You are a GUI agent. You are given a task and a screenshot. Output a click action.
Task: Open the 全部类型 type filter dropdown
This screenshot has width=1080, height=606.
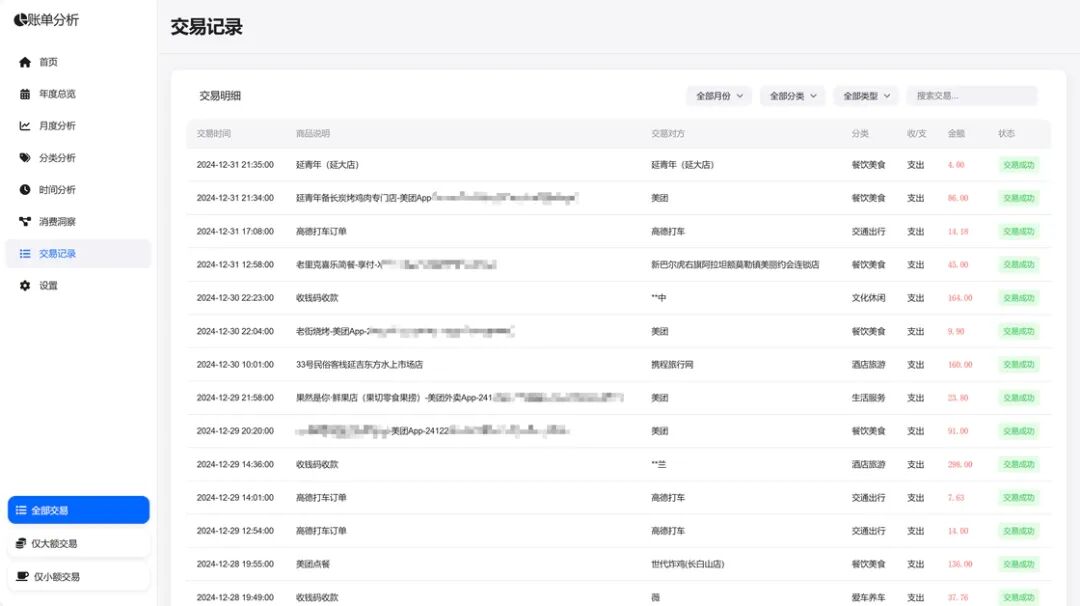tap(866, 96)
